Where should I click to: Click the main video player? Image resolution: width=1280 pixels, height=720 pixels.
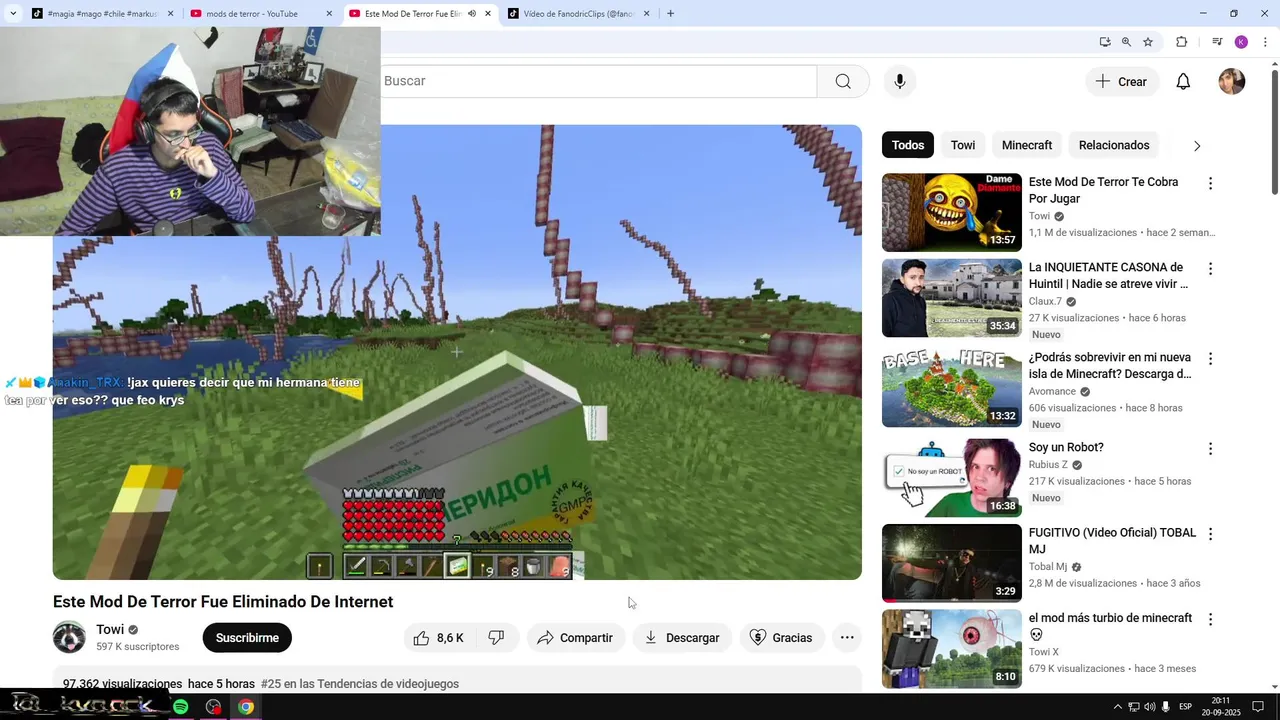pyautogui.click(x=457, y=352)
